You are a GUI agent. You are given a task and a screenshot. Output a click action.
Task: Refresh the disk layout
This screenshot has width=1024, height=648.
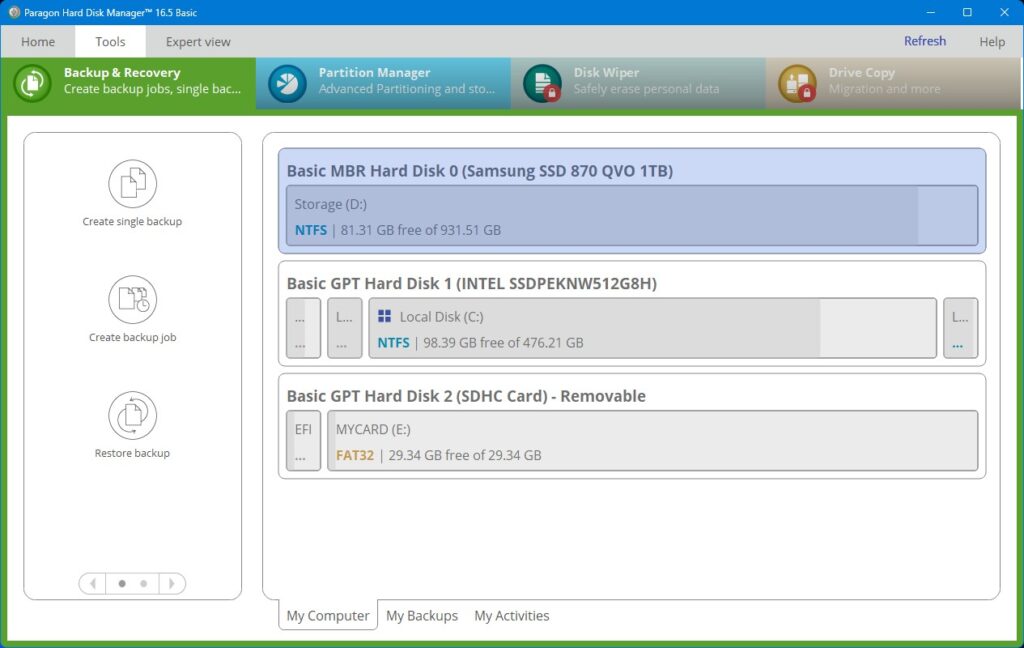point(924,41)
